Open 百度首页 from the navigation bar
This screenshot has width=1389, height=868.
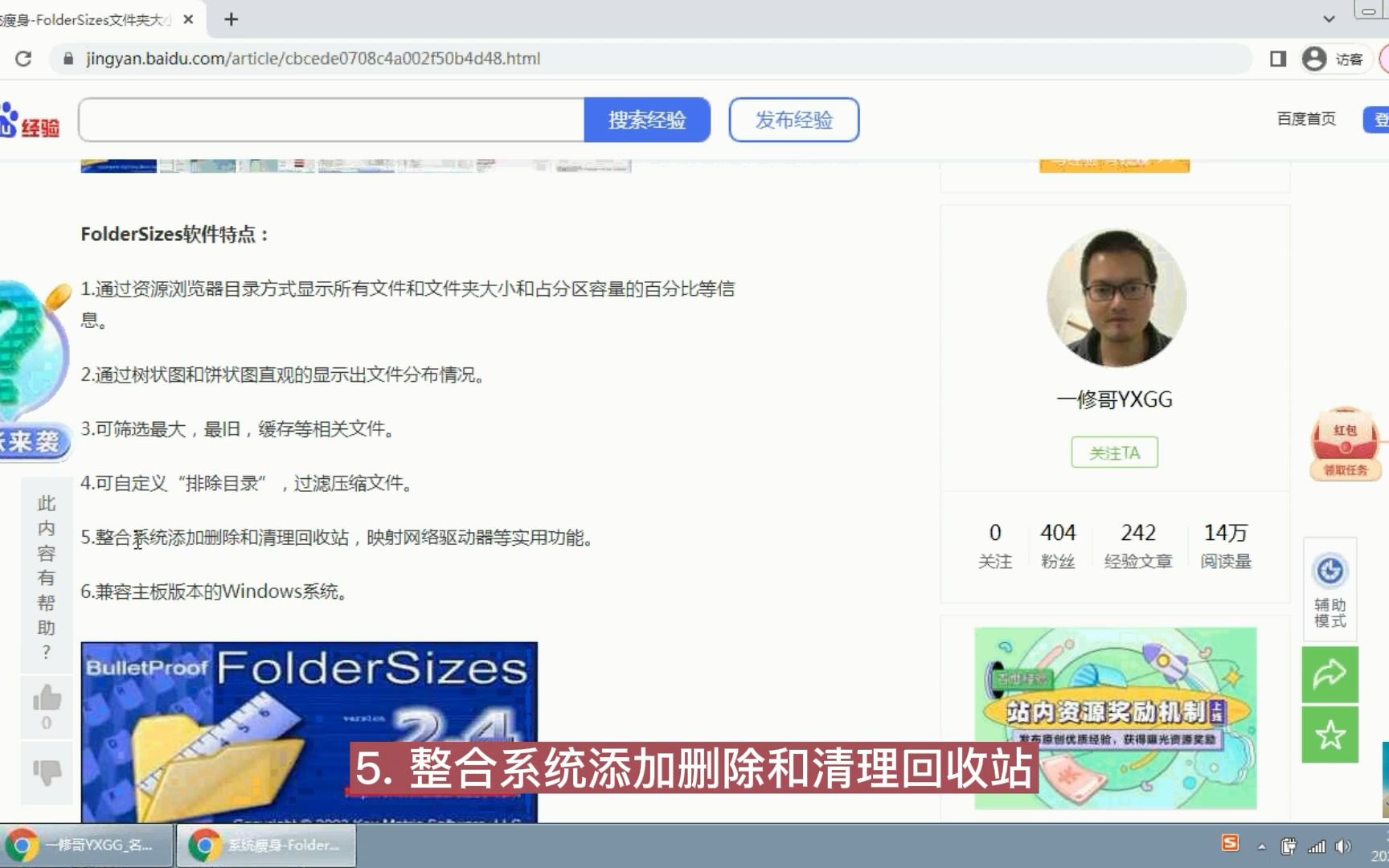click(1306, 119)
